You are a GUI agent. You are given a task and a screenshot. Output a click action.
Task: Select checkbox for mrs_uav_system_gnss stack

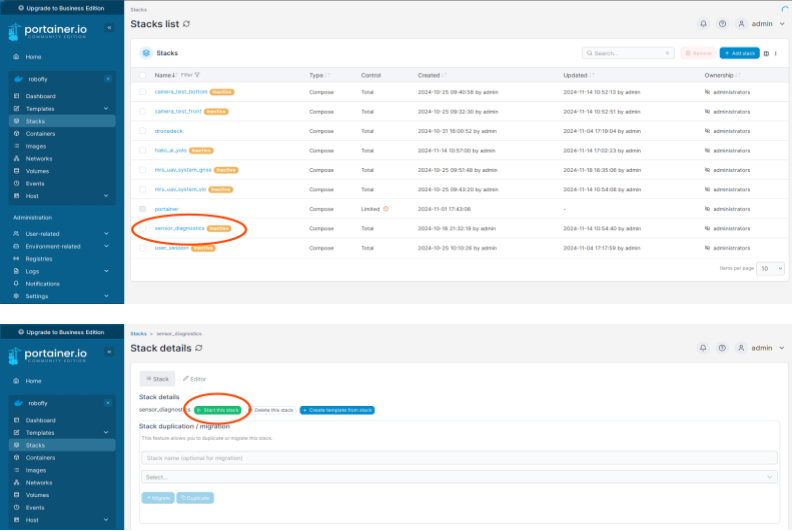pyautogui.click(x=142, y=170)
